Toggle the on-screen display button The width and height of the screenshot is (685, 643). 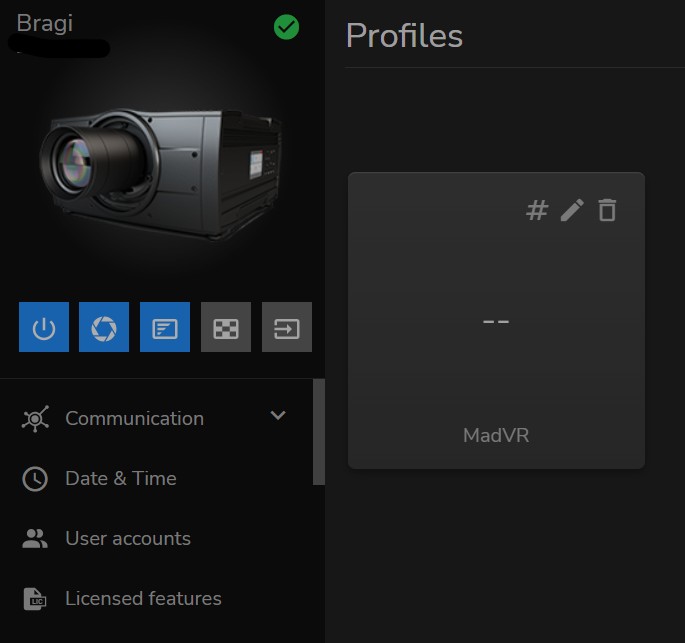tap(165, 327)
